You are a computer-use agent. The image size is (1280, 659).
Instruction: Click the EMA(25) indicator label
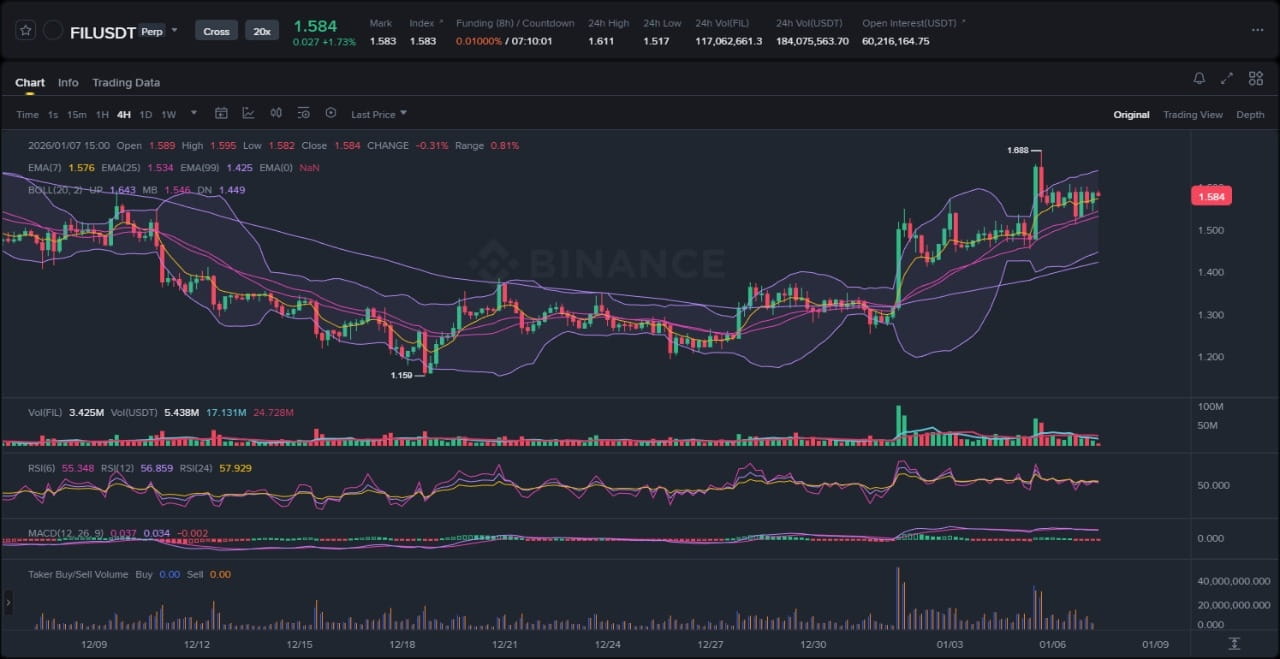(122, 168)
